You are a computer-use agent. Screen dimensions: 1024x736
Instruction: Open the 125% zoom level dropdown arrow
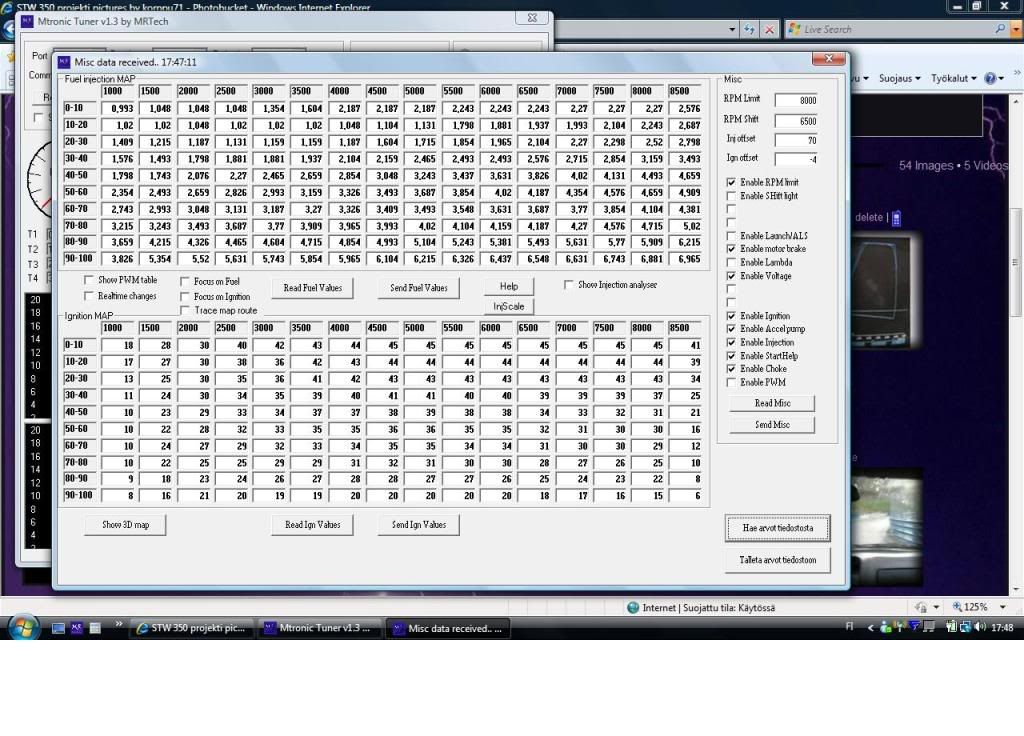click(x=1002, y=607)
